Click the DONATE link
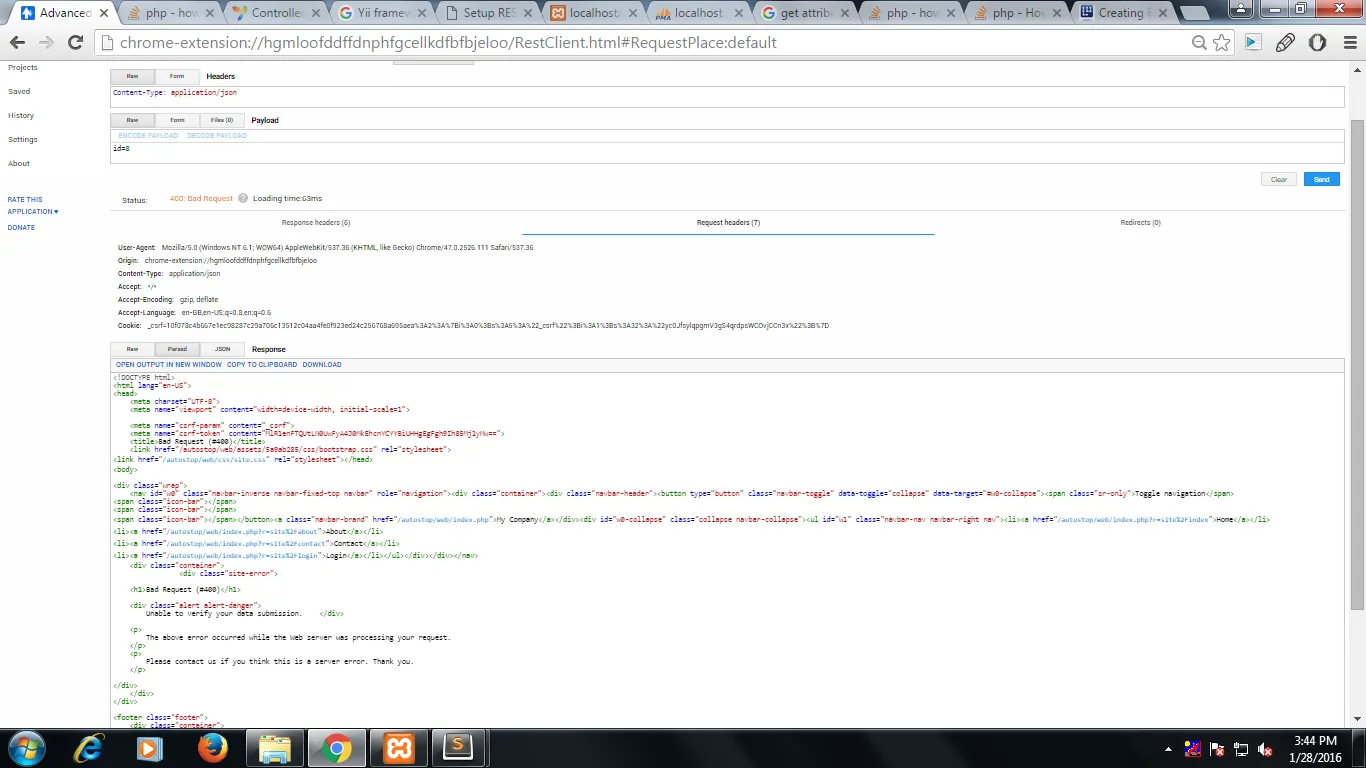The image size is (1366, 768). coord(21,227)
